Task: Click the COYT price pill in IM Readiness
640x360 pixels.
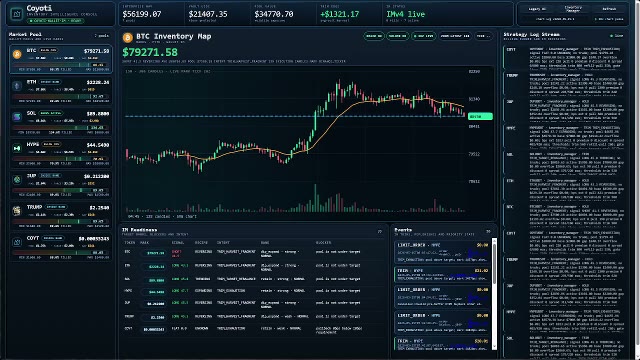Action: click(153, 329)
